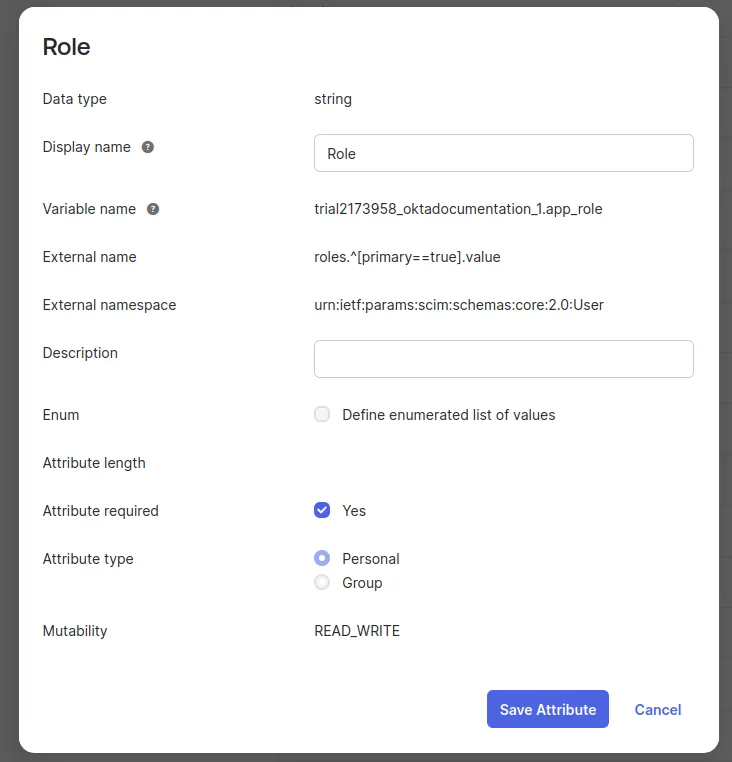Viewport: 732px width, 762px height.
Task: Enable Define enumerated list of values checkbox
Action: pos(322,415)
